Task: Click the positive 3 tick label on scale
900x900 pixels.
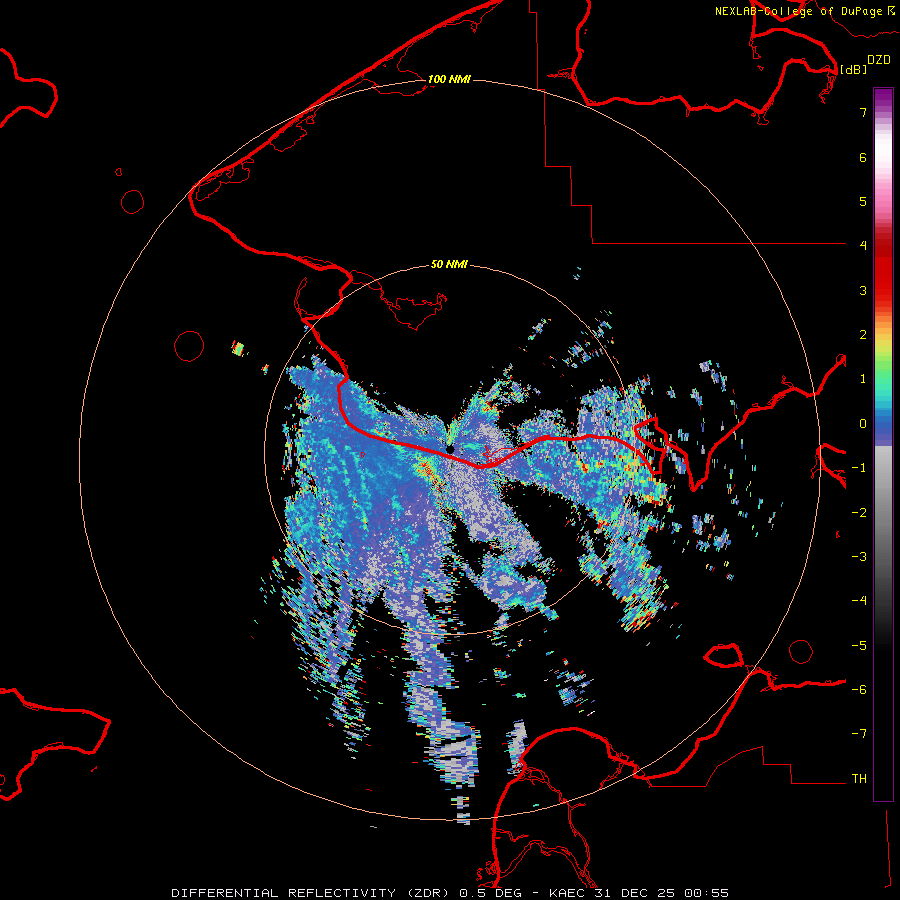Action: pos(863,290)
